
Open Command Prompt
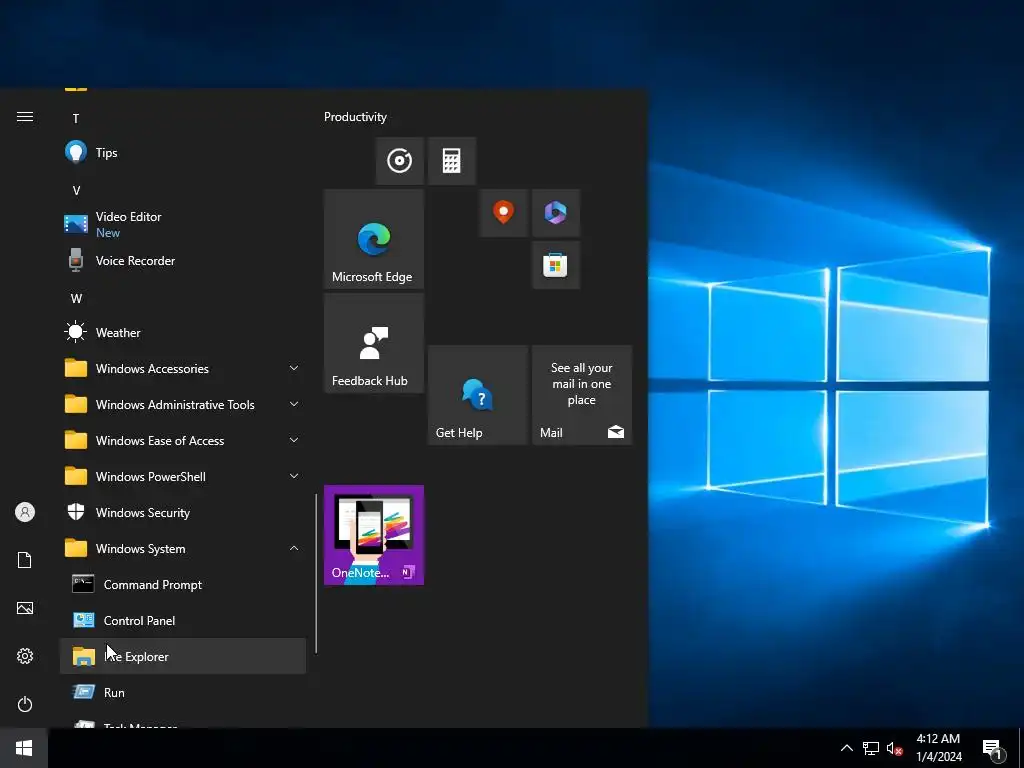pos(183,584)
